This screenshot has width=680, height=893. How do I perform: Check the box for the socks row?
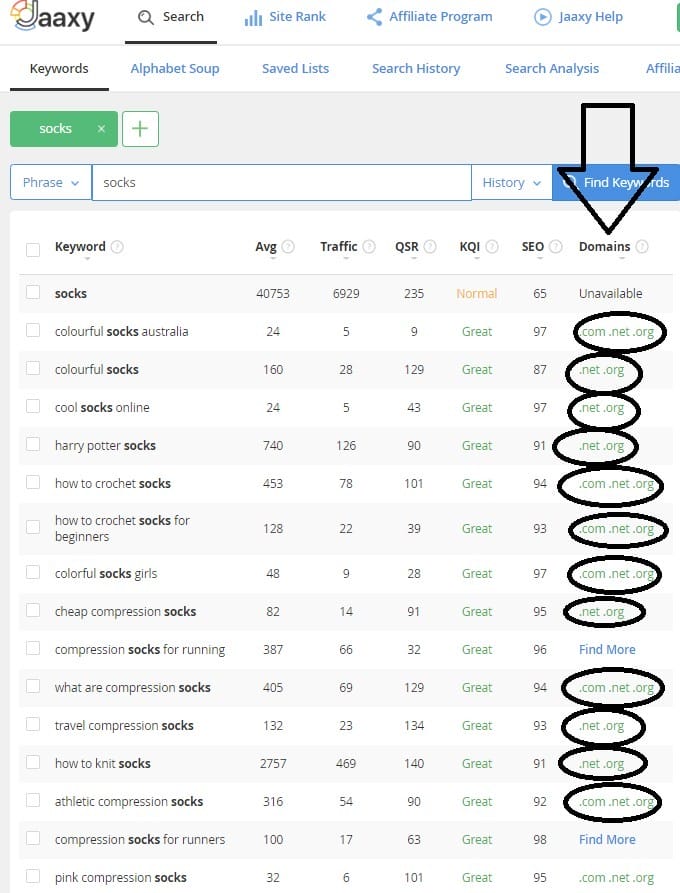(33, 292)
